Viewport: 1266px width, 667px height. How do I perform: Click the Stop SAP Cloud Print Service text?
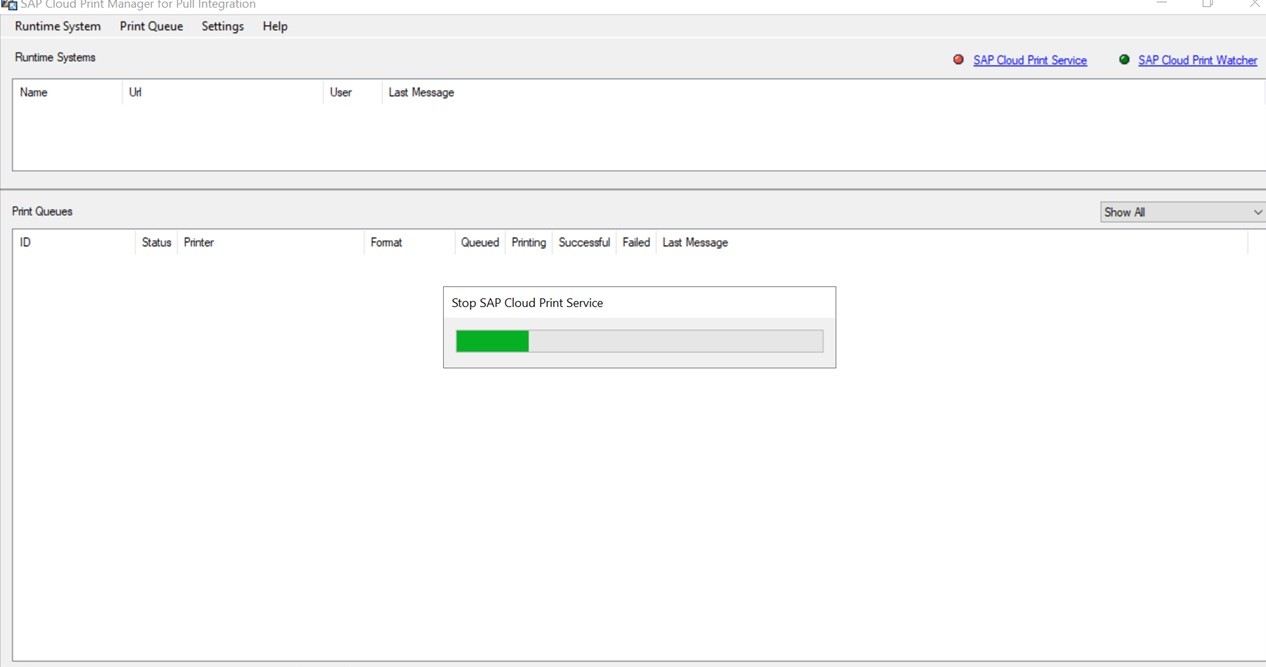coord(527,303)
